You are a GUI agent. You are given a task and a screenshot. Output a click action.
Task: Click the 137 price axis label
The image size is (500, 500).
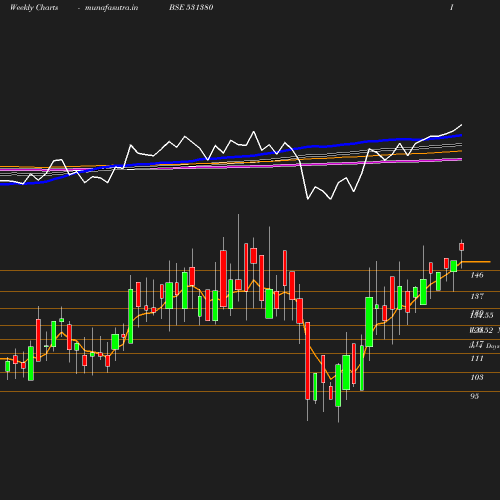477,296
